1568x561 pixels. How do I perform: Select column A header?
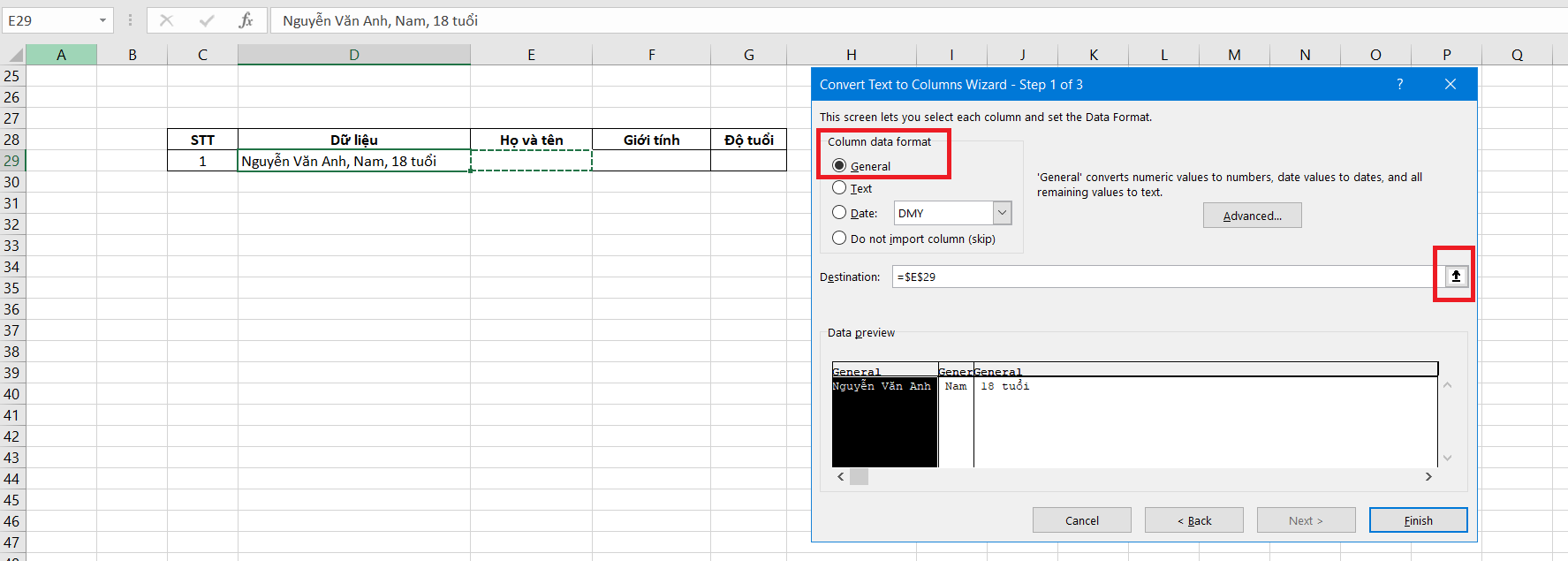(x=61, y=55)
